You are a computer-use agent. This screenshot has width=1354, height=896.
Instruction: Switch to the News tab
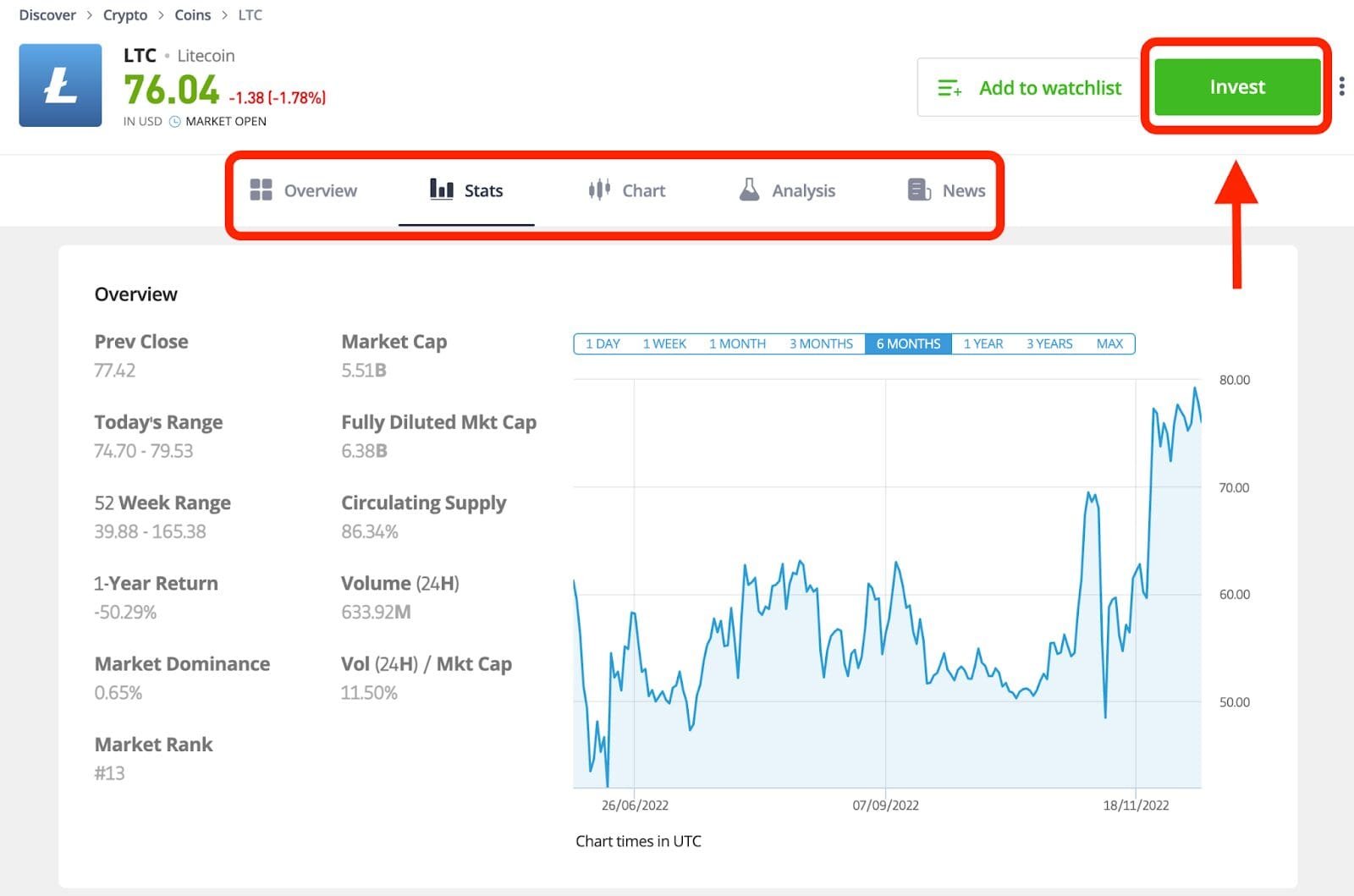(x=963, y=190)
